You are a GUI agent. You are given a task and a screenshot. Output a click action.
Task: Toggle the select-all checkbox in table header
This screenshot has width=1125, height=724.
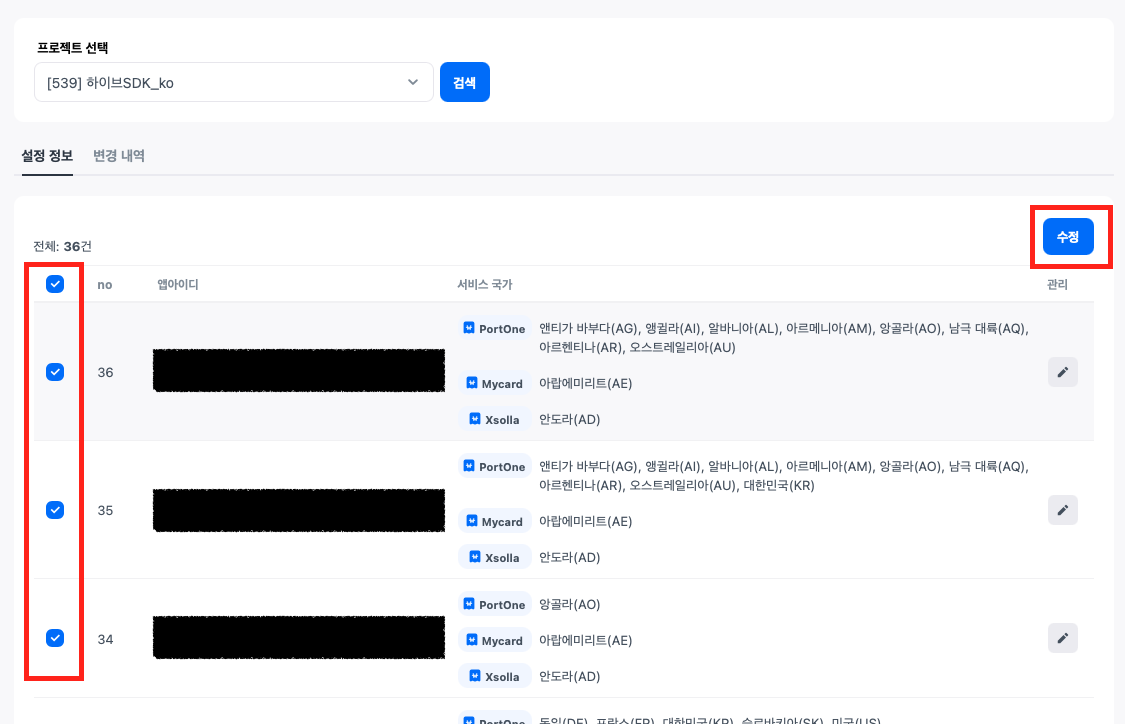coord(55,284)
